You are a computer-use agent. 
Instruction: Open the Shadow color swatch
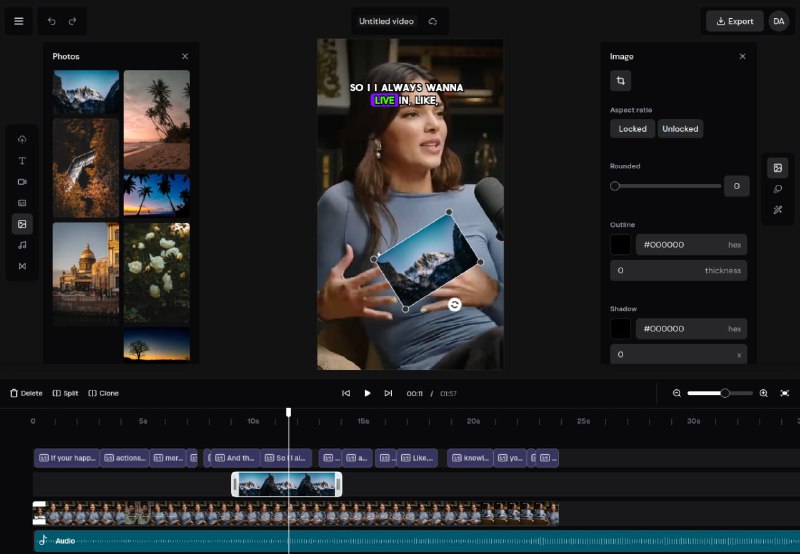coord(620,329)
